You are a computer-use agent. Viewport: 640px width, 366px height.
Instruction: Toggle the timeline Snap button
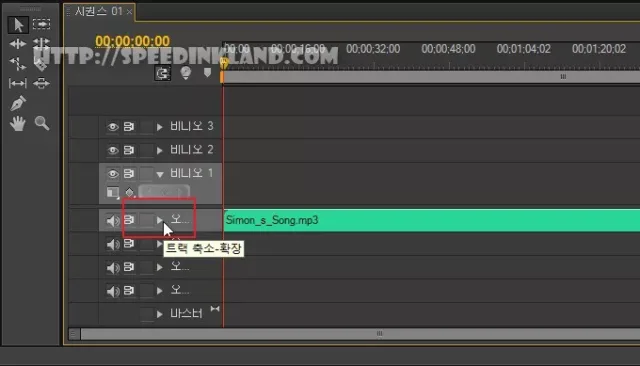[x=162, y=73]
